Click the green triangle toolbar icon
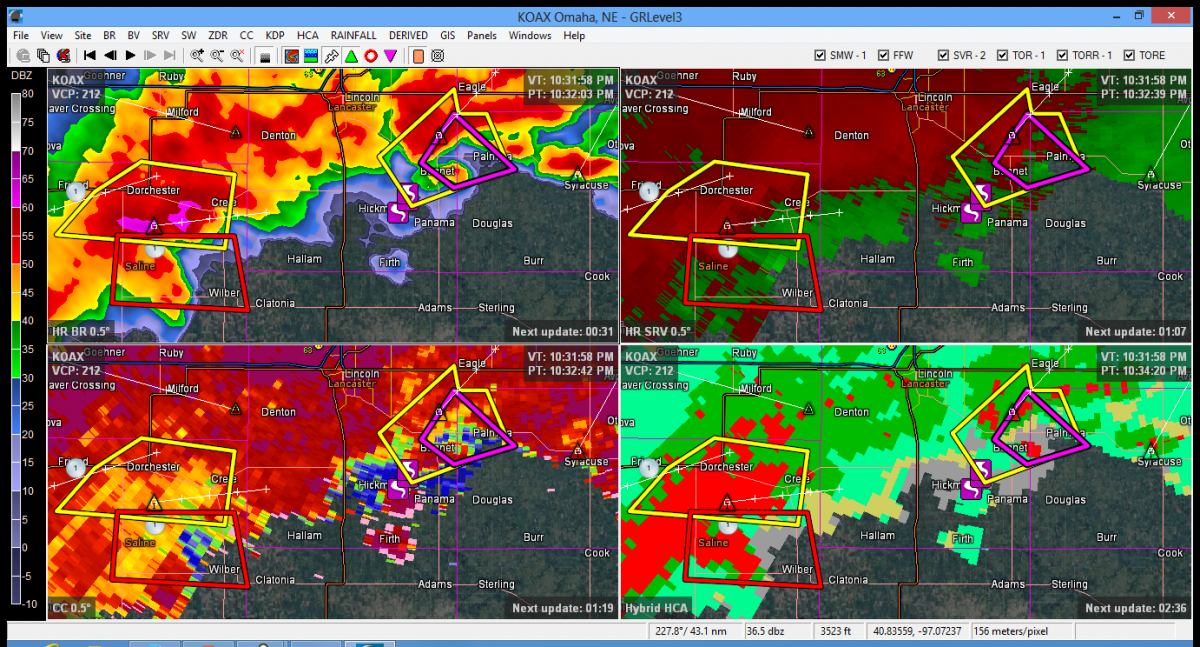The width and height of the screenshot is (1200, 647). [351, 56]
